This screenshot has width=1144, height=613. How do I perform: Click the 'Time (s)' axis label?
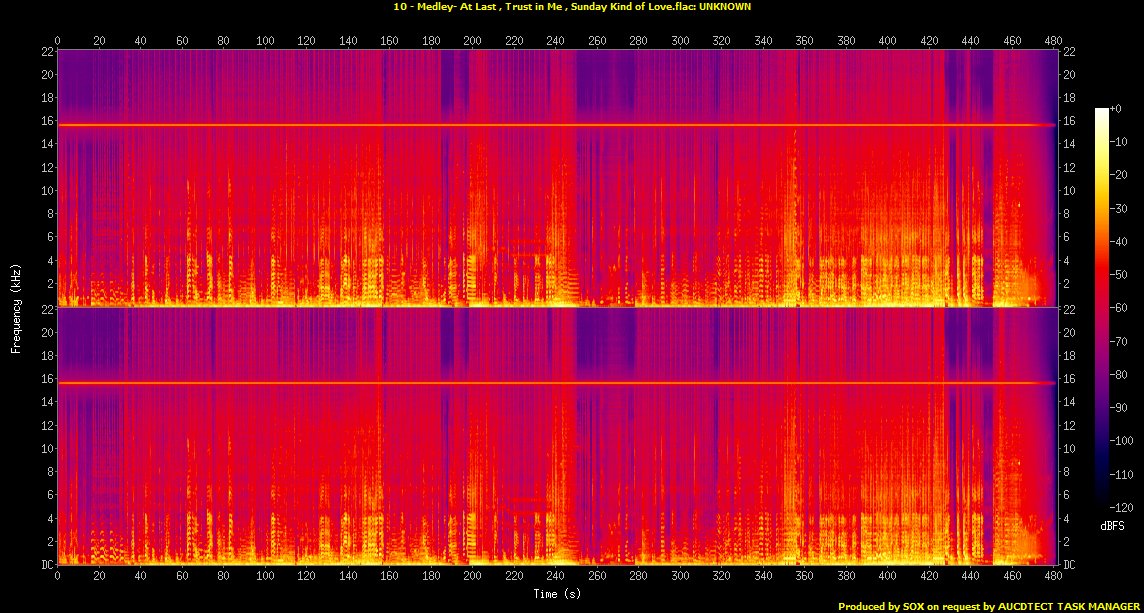coord(558,594)
